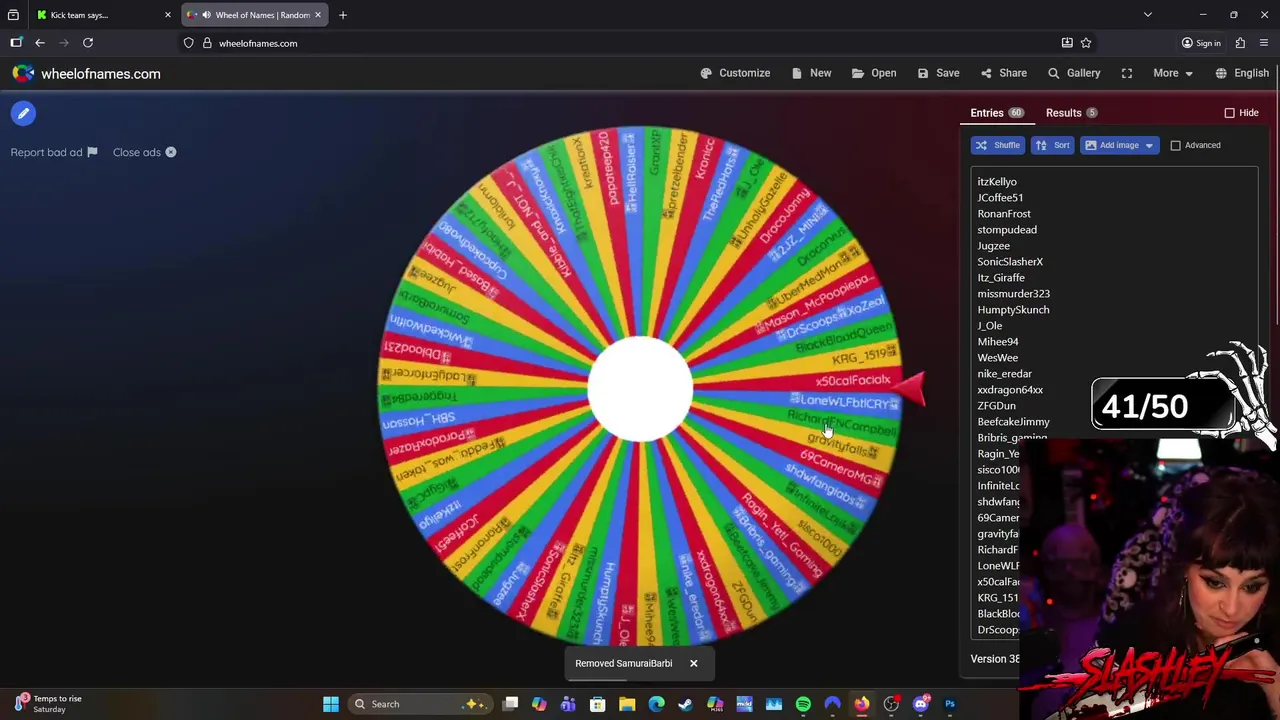Share the wheel
Image resolution: width=1280 pixels, height=720 pixels.
(x=1003, y=73)
